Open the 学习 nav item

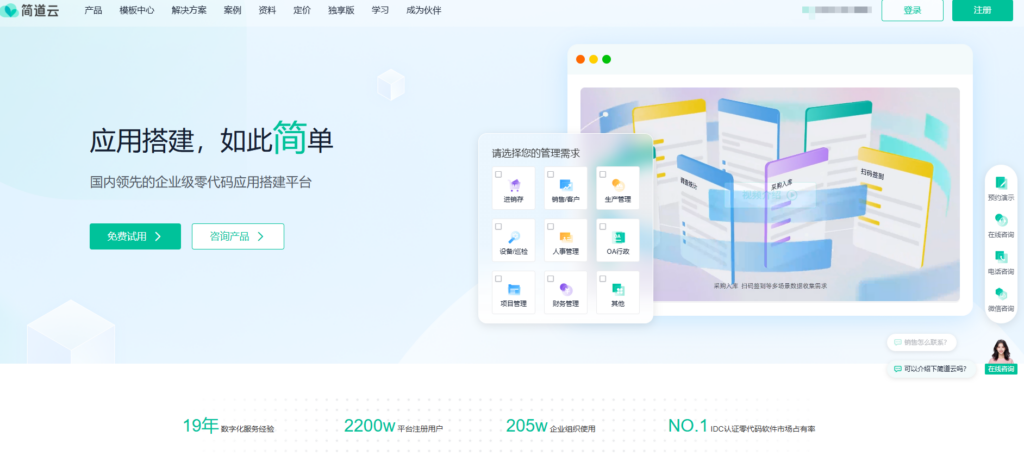pos(380,10)
